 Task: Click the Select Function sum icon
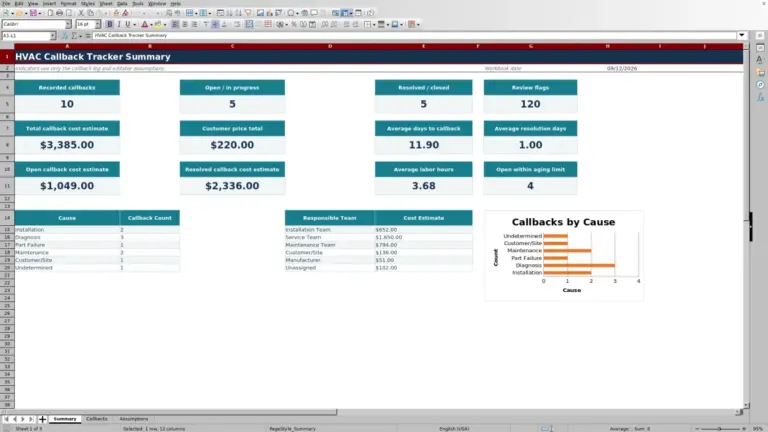point(74,35)
